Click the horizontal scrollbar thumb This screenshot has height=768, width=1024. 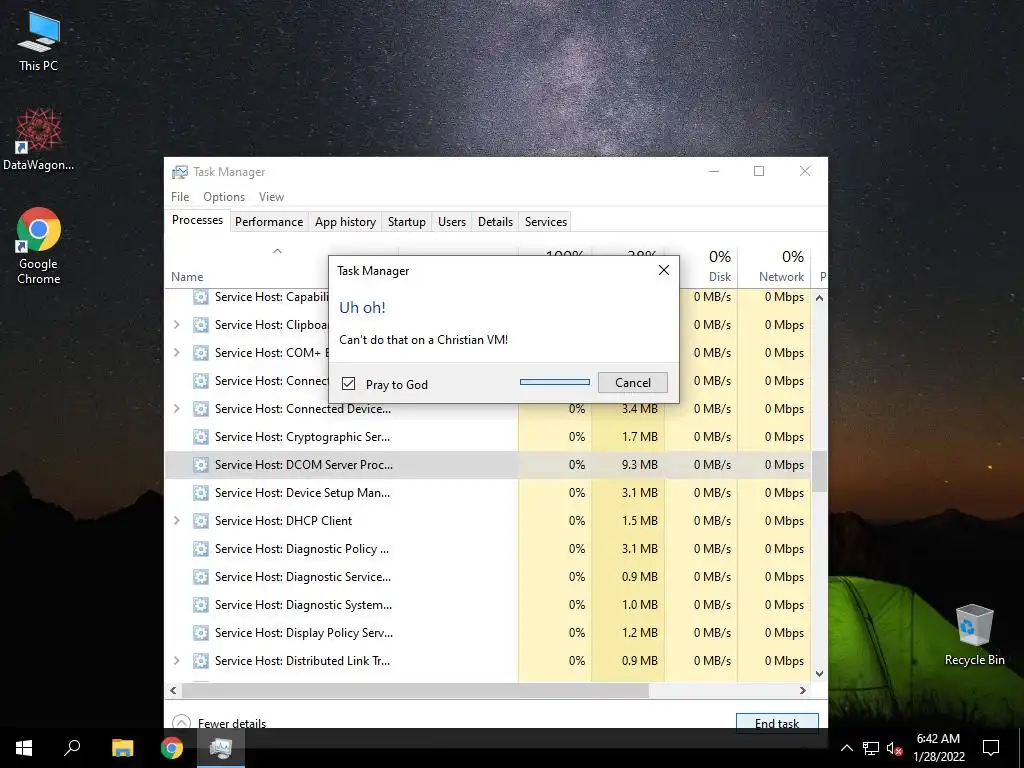(415, 690)
